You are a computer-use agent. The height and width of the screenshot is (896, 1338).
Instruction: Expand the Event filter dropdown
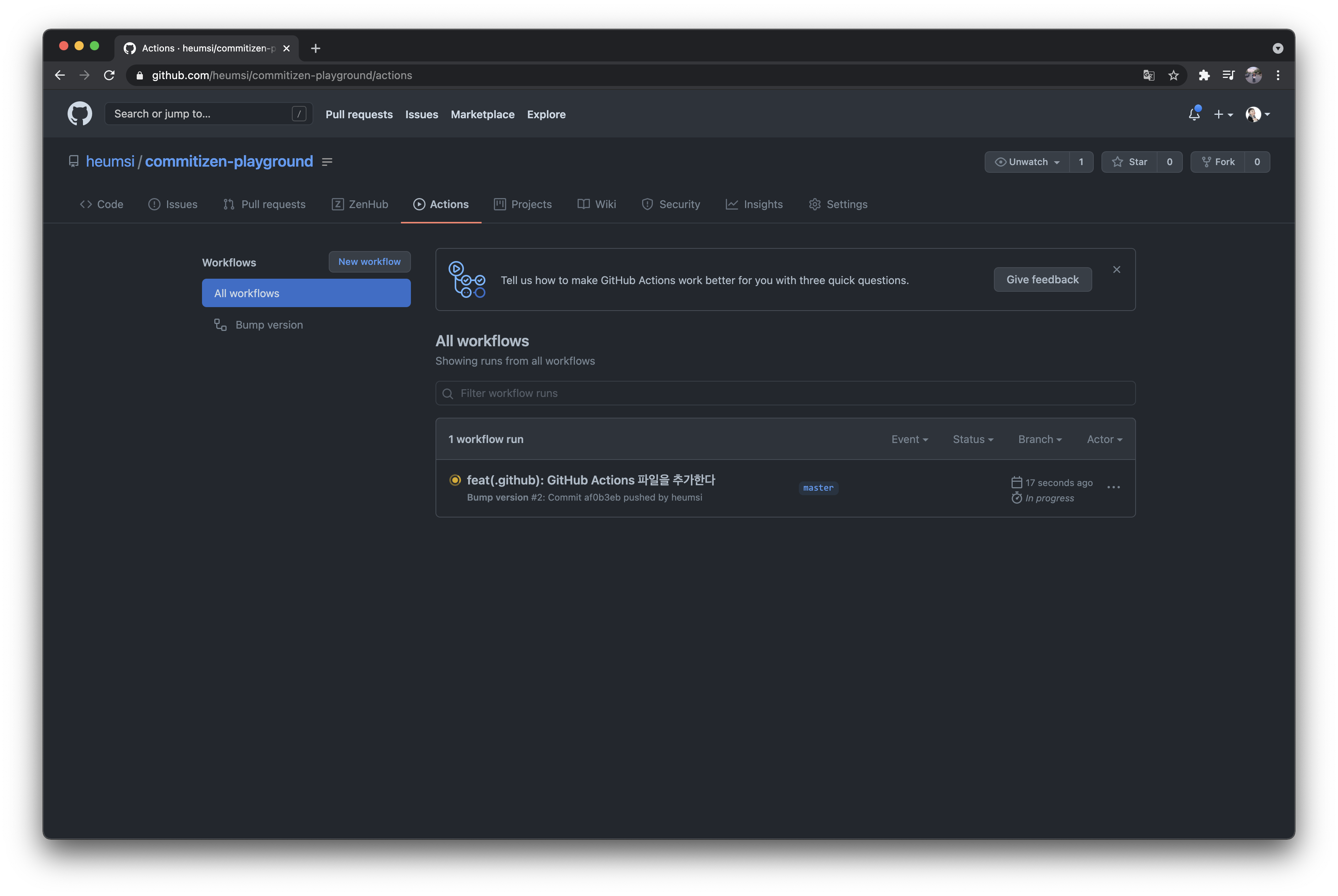click(909, 440)
